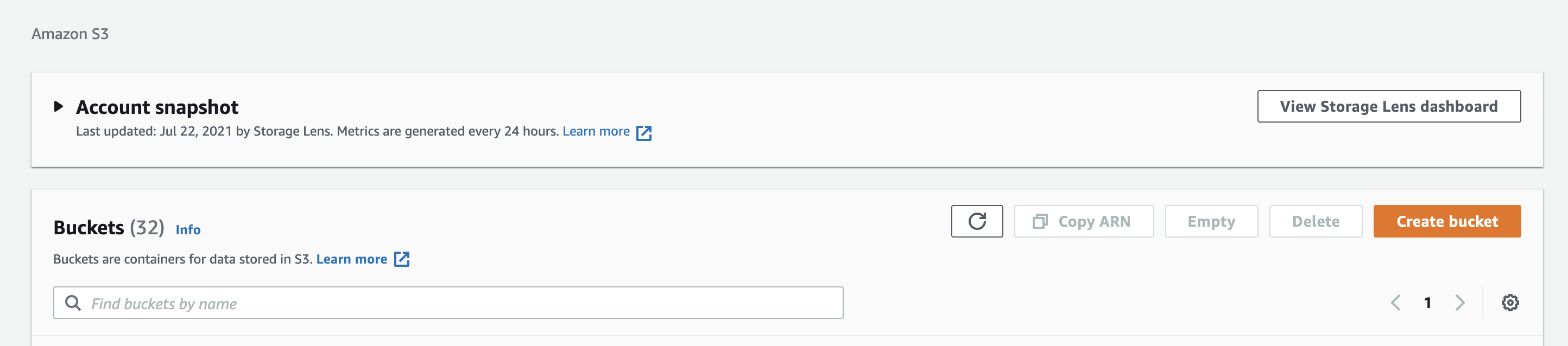Image resolution: width=1568 pixels, height=346 pixels.
Task: Open Learn more link about Storage Lens metrics
Action: [595, 131]
